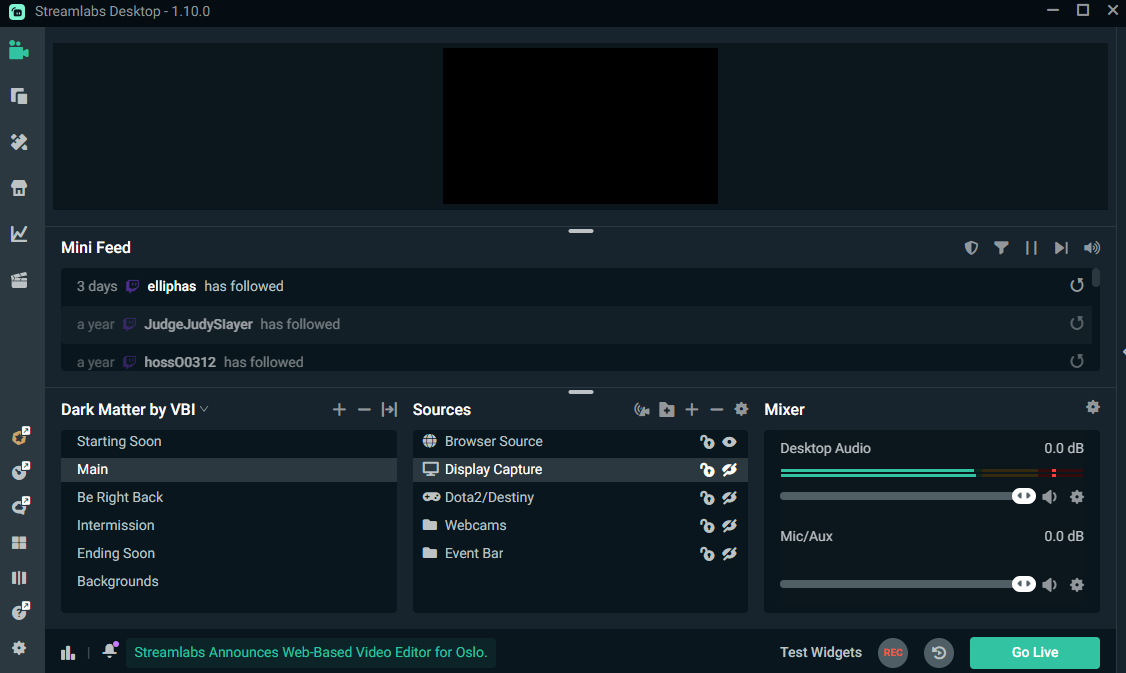Toggle lock on Browser Source
Image resolution: width=1126 pixels, height=673 pixels.
tap(707, 442)
